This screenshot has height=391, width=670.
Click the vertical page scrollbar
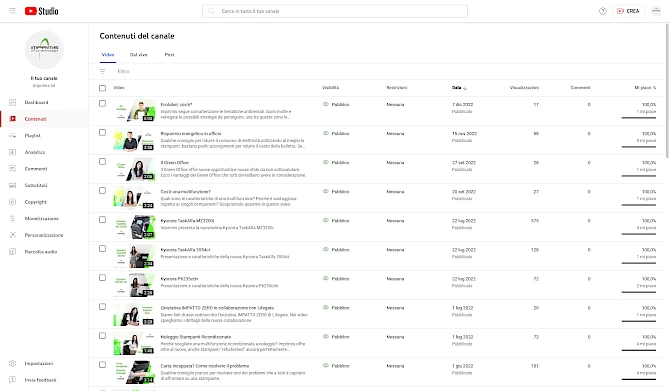pos(667,91)
